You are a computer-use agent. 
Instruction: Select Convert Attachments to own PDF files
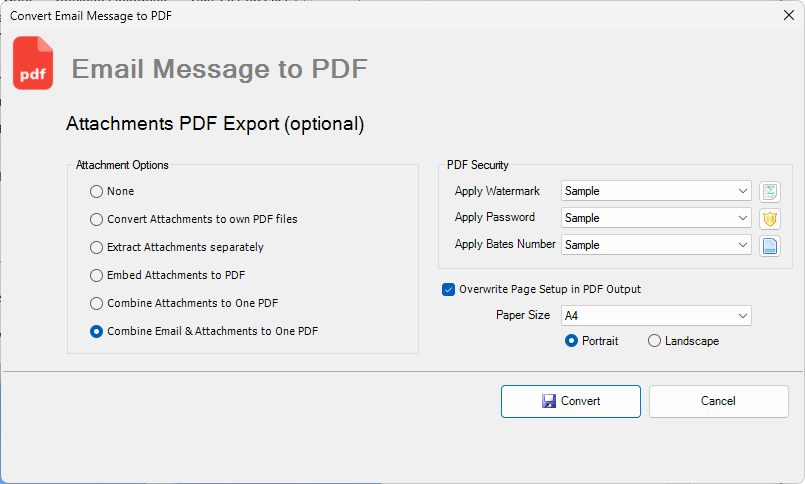click(97, 219)
